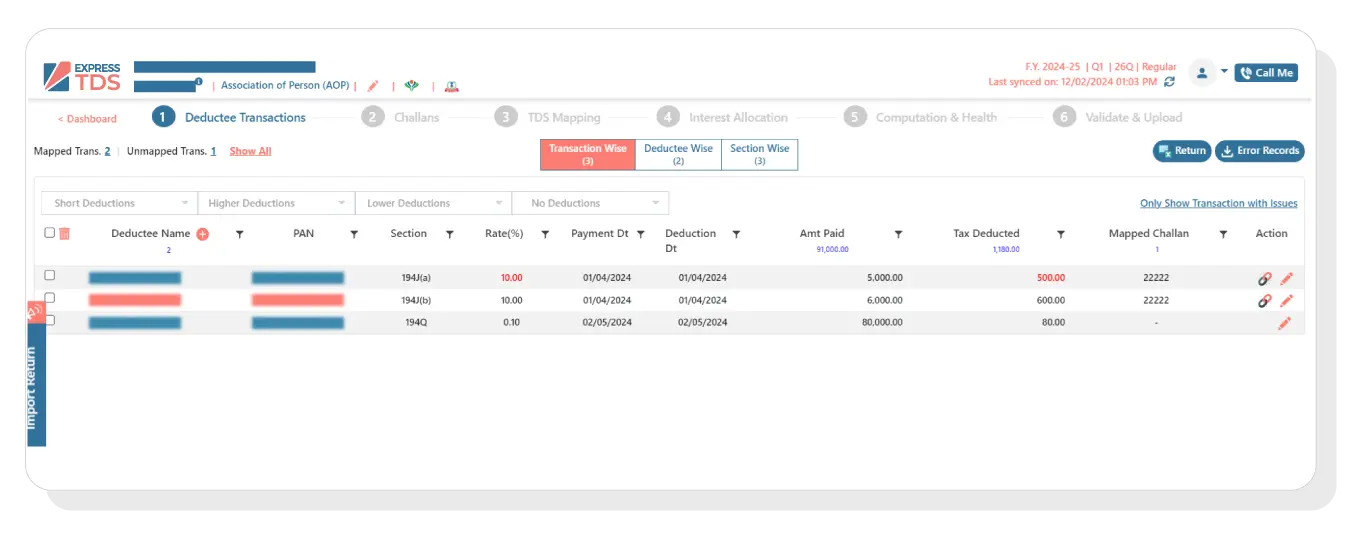
Task: Open filter icon next to Amt Paid column
Action: [898, 234]
